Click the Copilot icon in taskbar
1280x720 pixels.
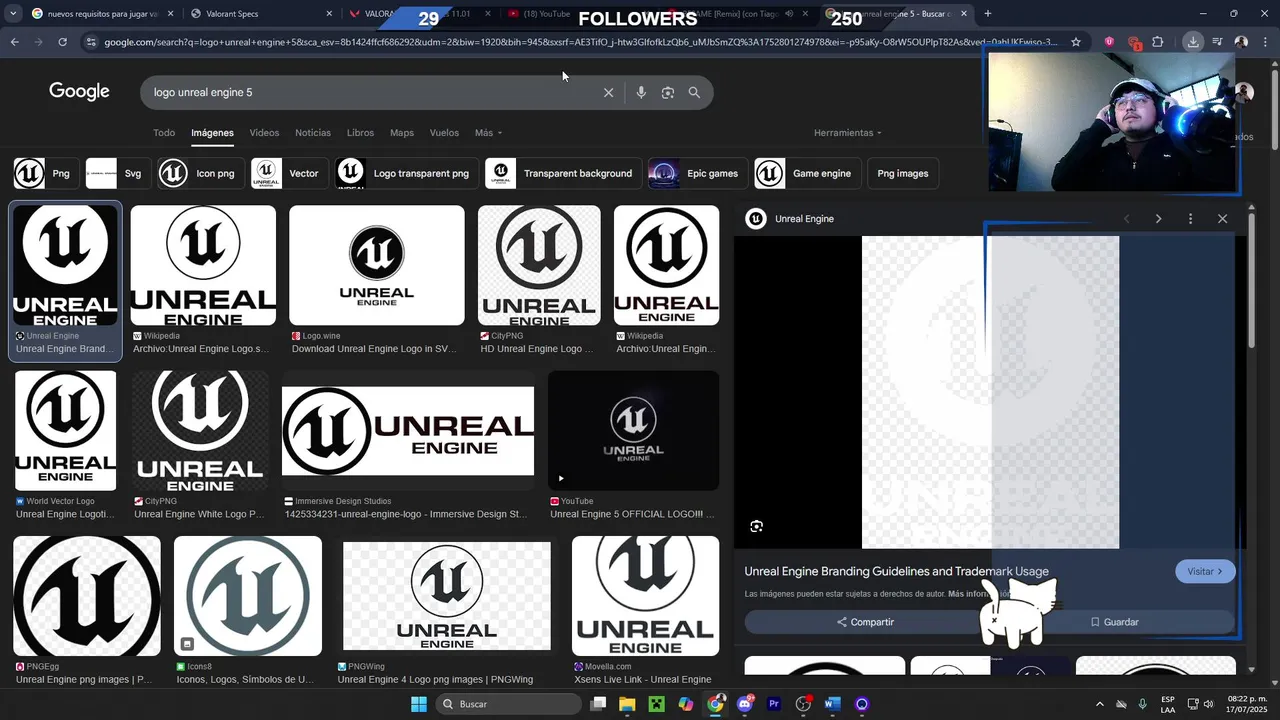coord(685,704)
